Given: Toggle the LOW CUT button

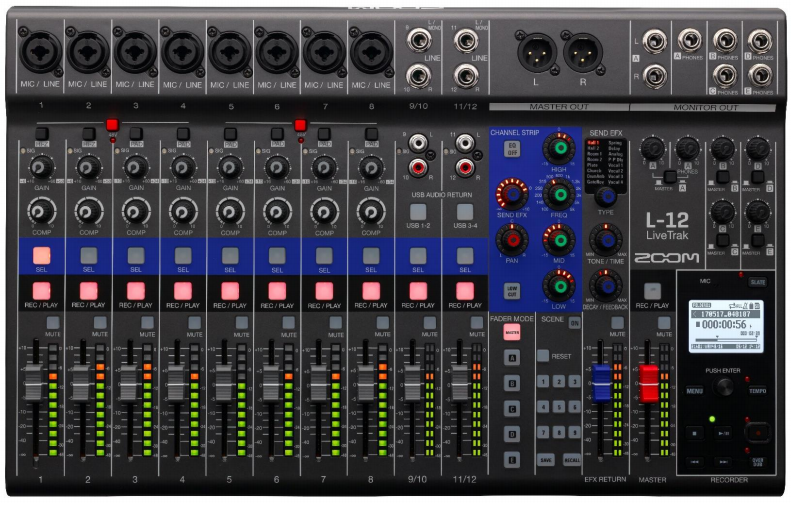Looking at the screenshot, I should (x=511, y=291).
